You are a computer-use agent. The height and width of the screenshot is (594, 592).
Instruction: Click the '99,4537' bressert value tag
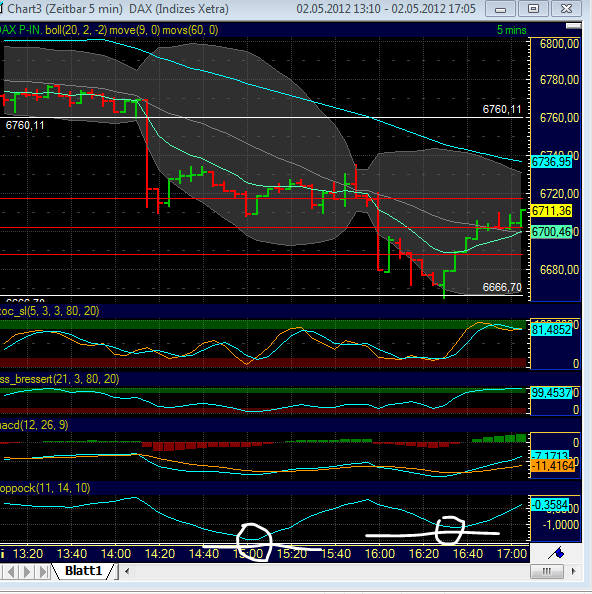tap(551, 393)
